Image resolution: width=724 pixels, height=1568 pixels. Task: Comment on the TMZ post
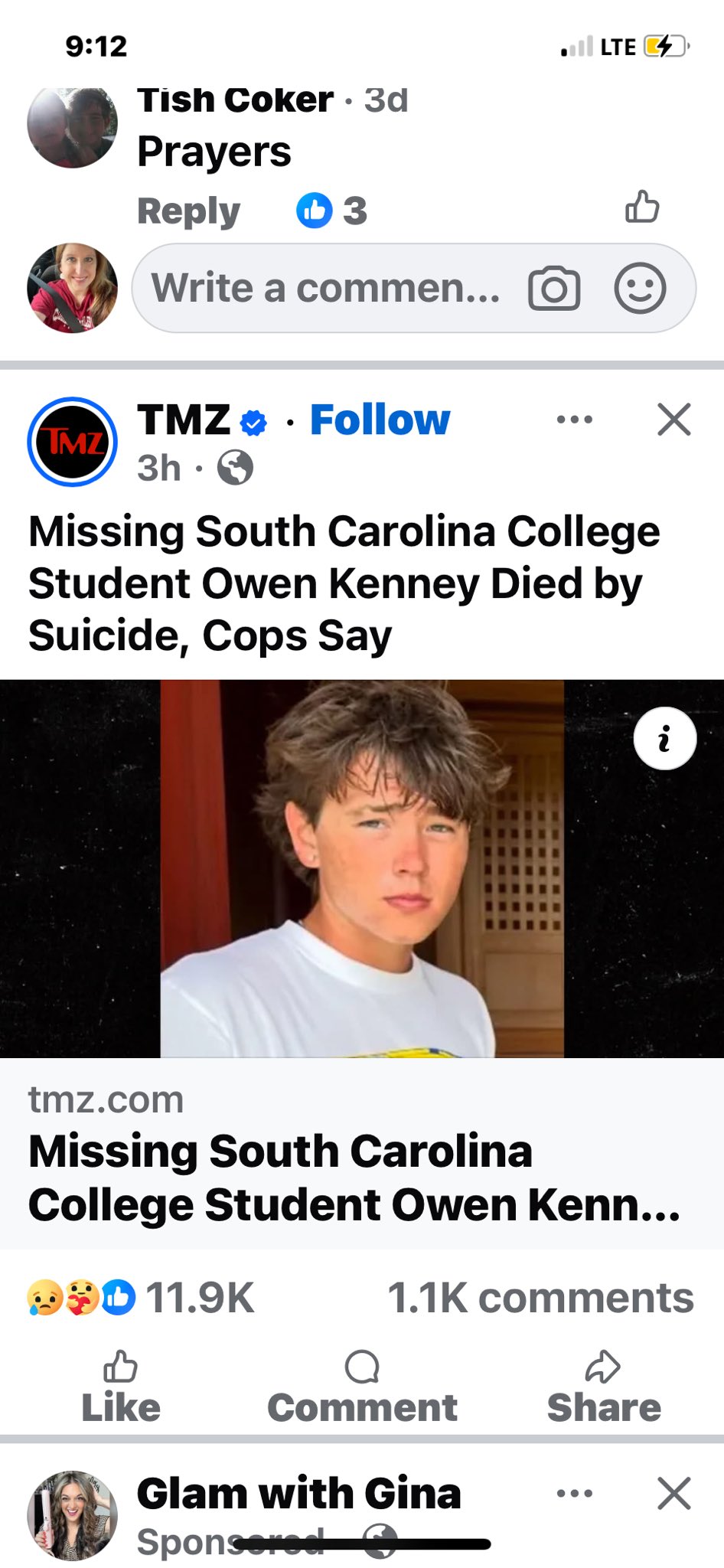point(362,1387)
